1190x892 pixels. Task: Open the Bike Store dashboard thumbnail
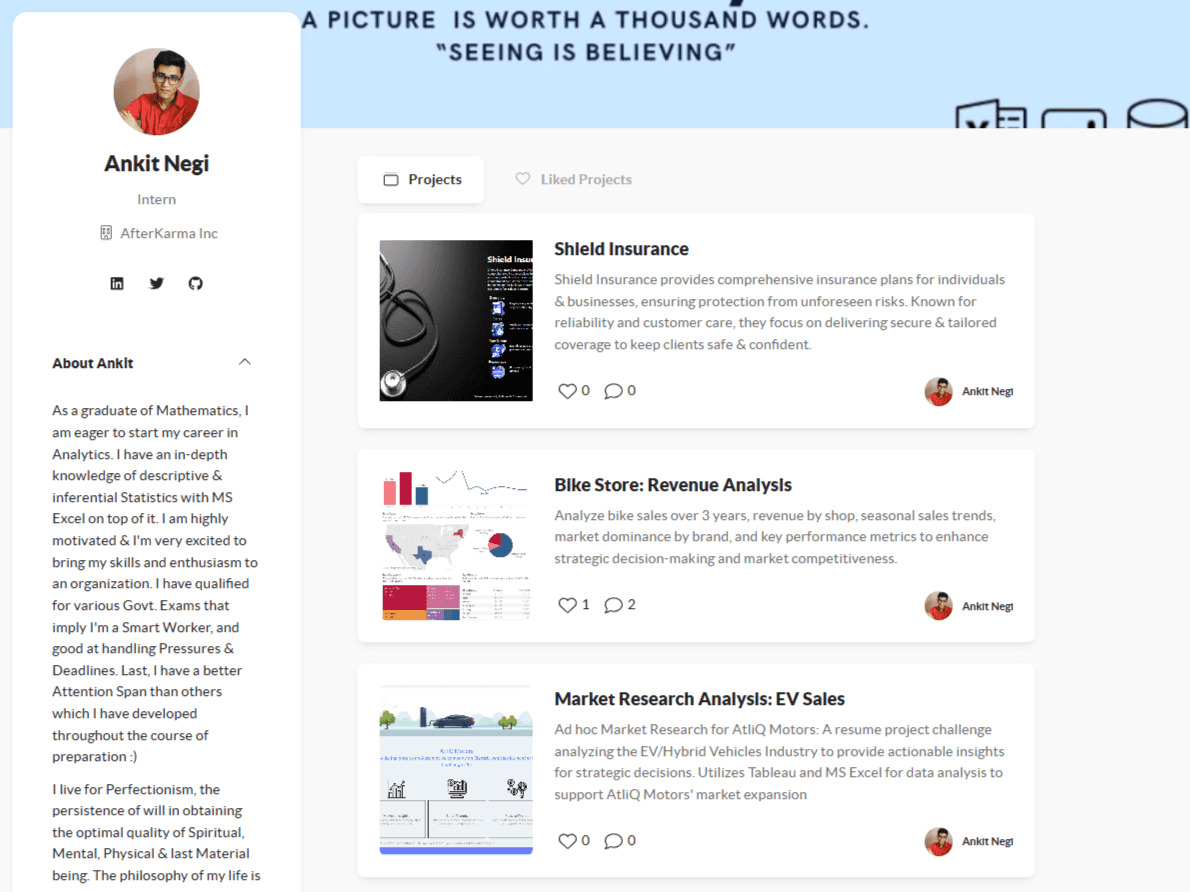point(456,545)
